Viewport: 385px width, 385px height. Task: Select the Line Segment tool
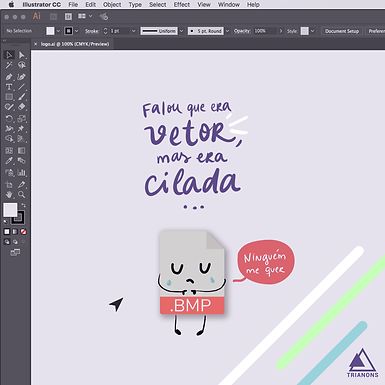point(22,87)
